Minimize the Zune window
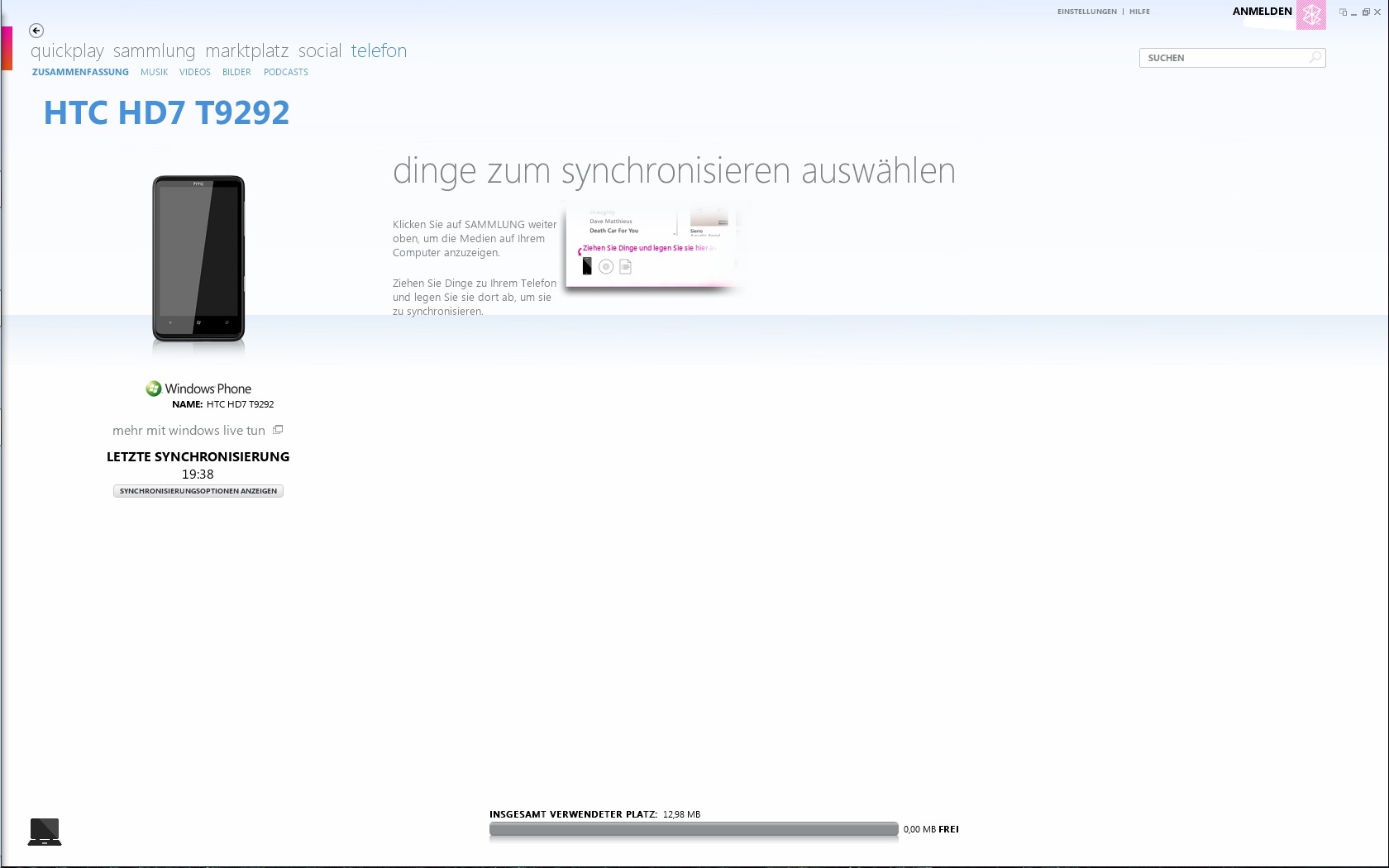The image size is (1389, 868). (1354, 12)
